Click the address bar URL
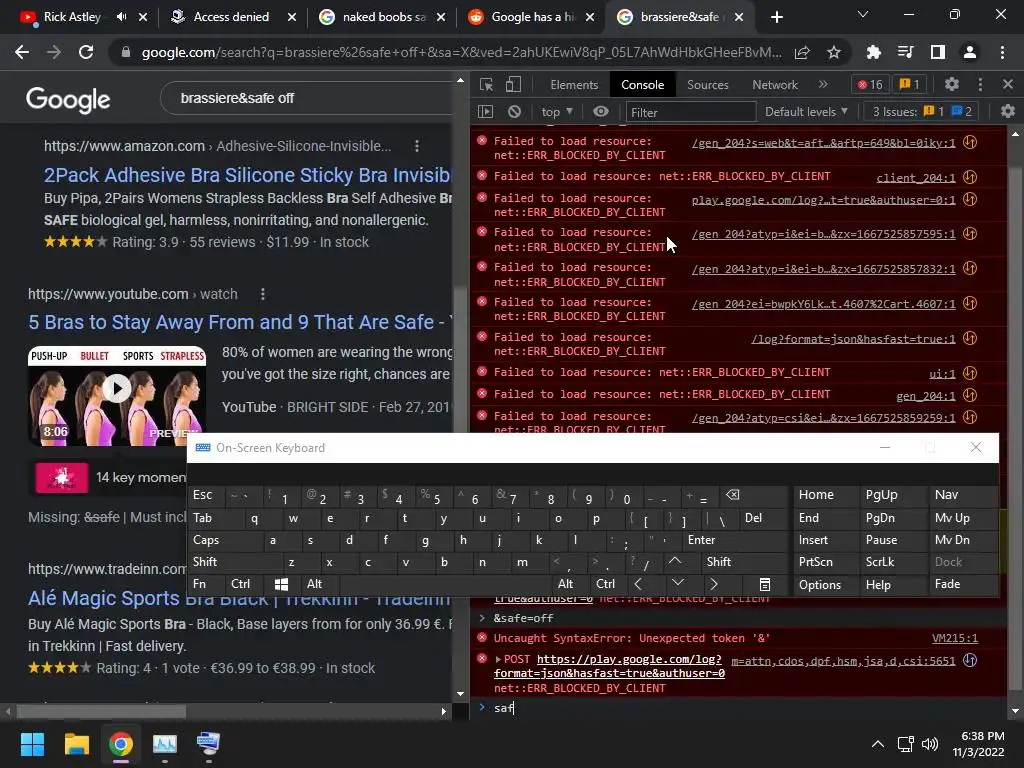 (461, 52)
